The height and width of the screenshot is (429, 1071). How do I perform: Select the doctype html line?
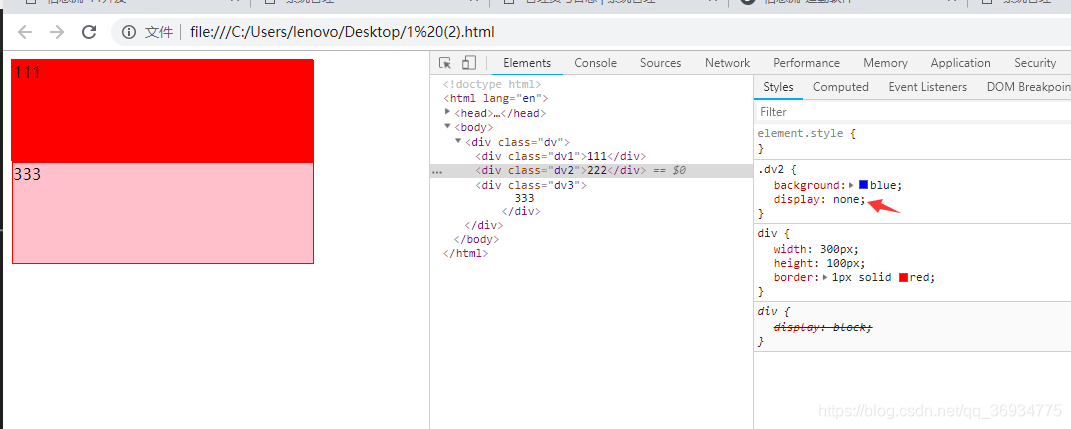tap(492, 84)
